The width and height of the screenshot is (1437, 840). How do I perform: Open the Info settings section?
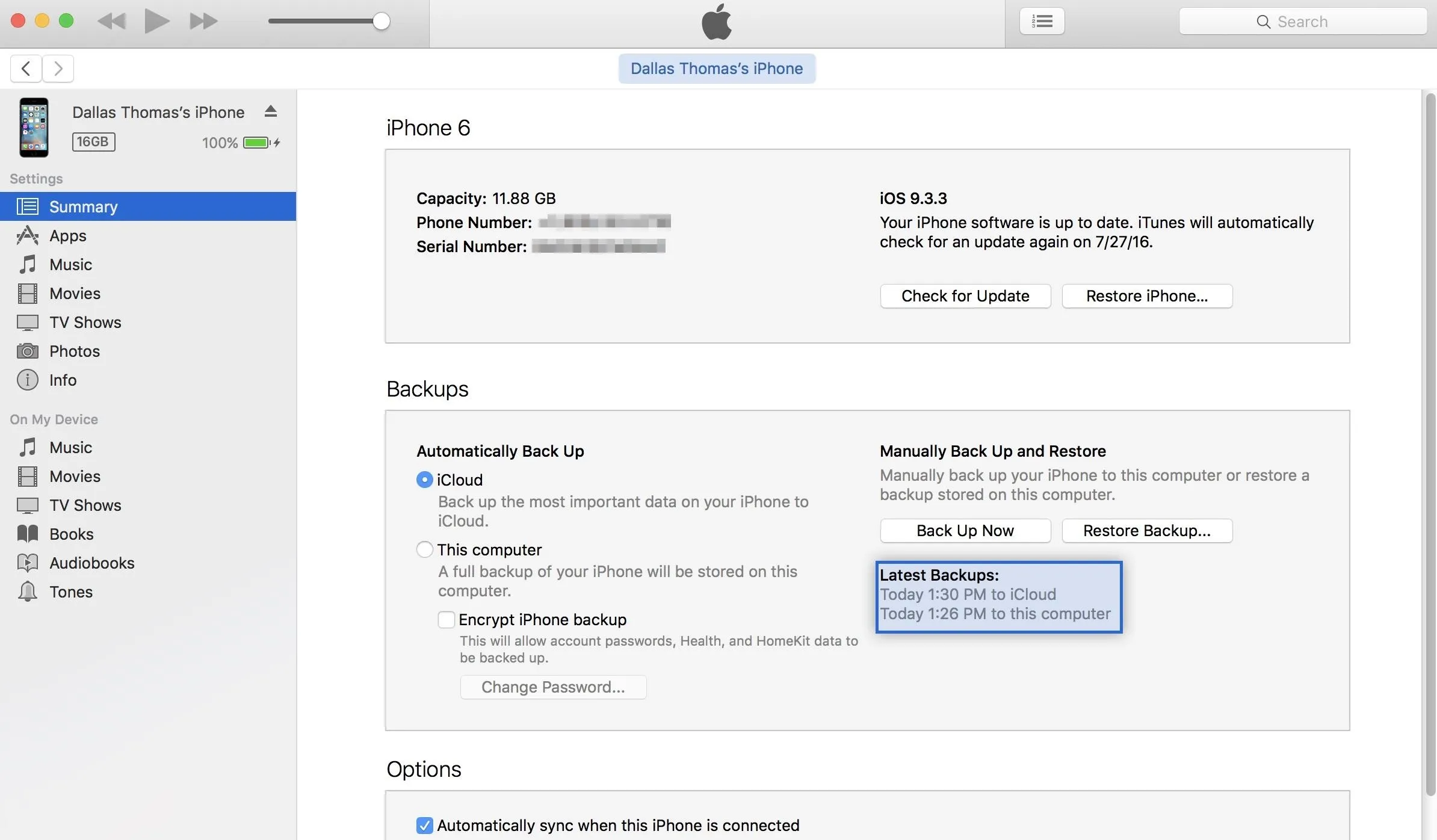148,380
